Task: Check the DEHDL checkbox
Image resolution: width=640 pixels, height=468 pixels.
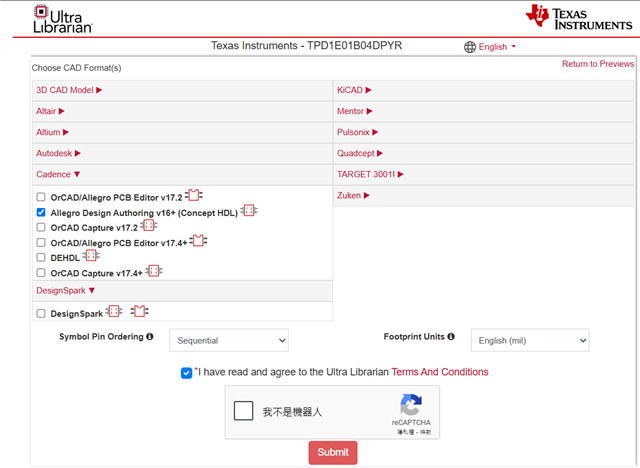Action: click(x=41, y=257)
